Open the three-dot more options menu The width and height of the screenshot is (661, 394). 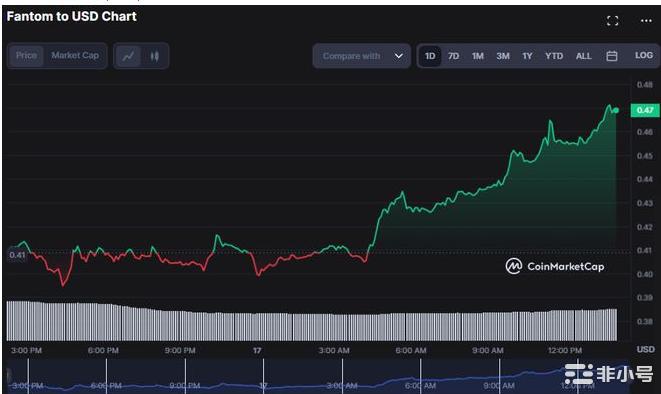click(x=646, y=21)
